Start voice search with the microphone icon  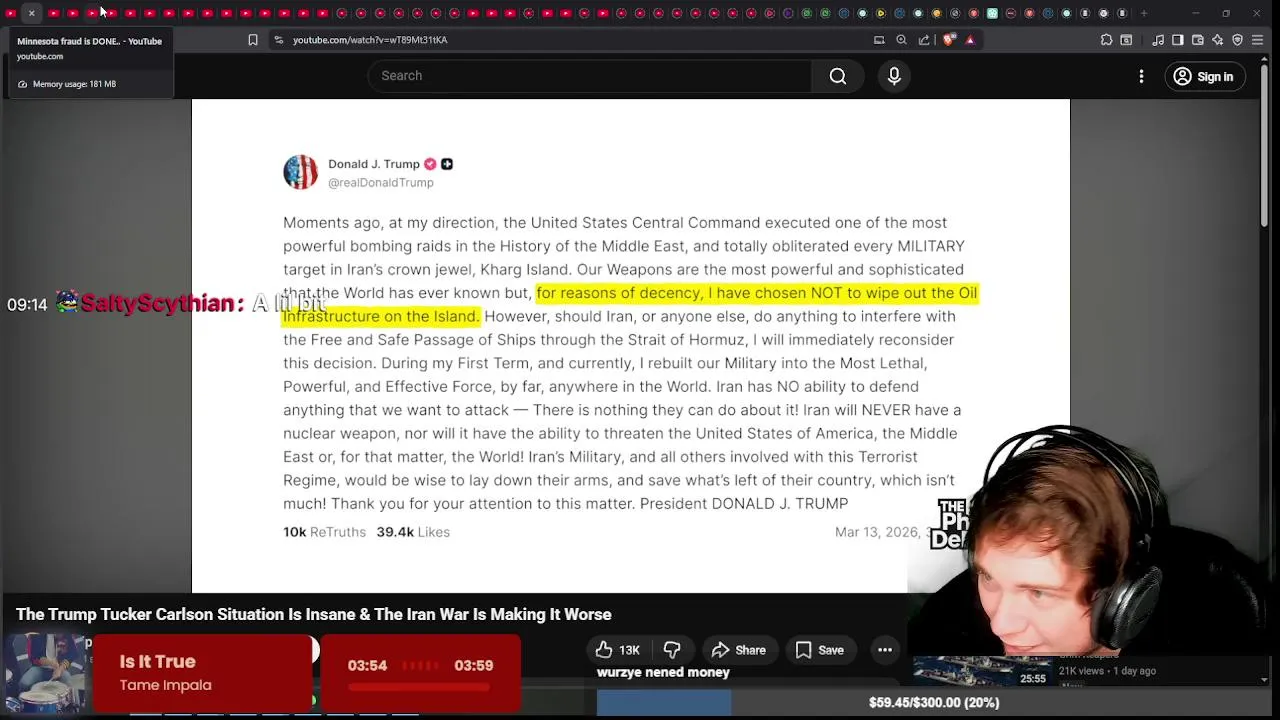coord(894,76)
